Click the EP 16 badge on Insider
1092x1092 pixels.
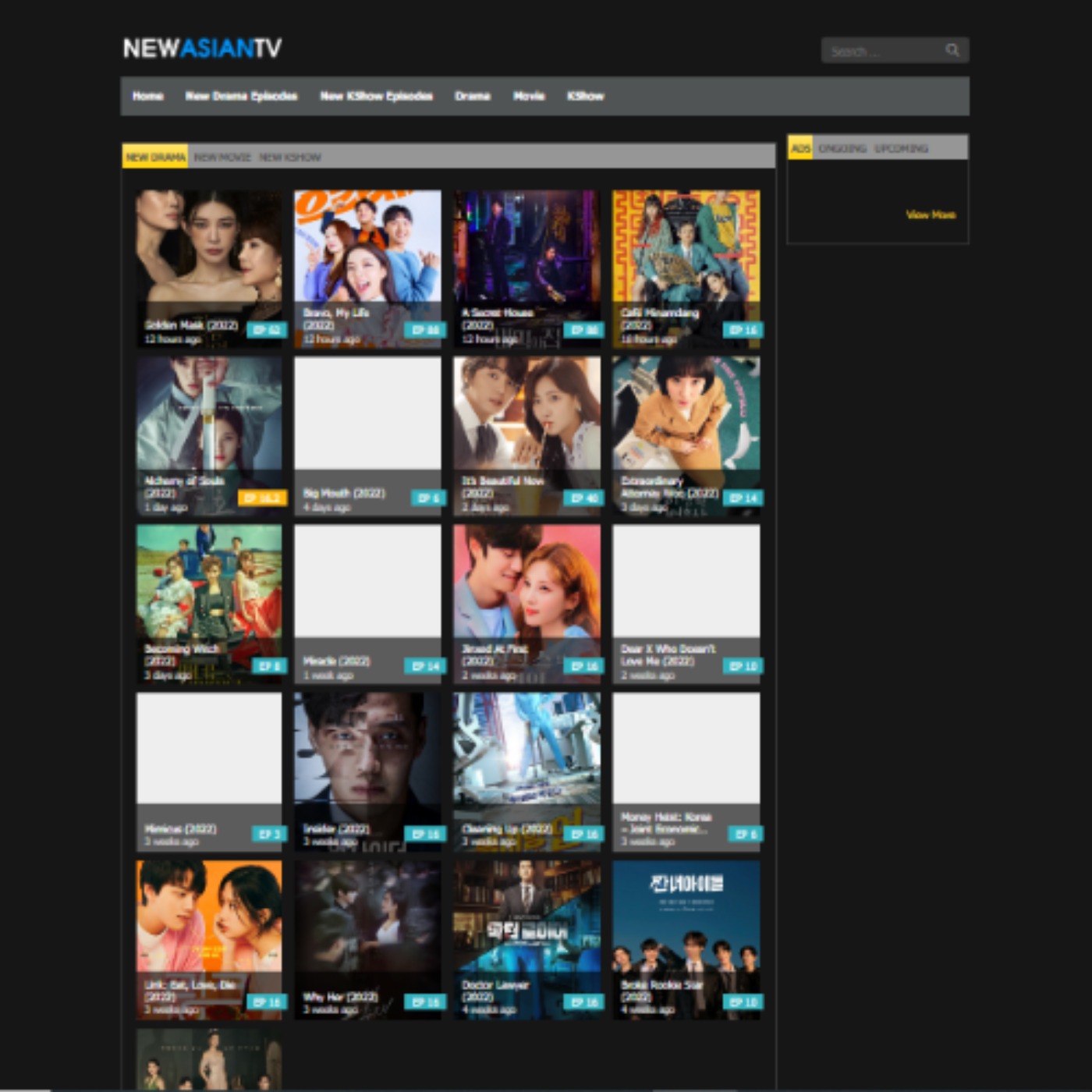click(426, 834)
